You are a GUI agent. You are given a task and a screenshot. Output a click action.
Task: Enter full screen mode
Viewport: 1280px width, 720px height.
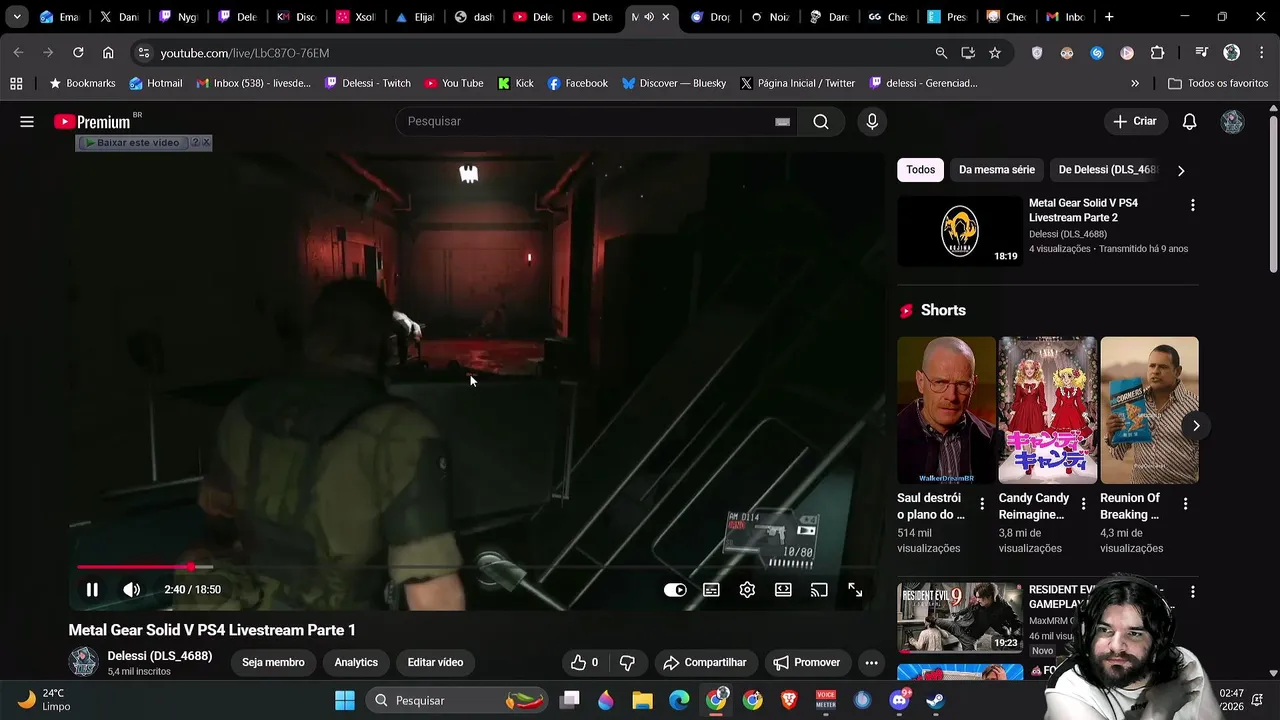point(855,590)
